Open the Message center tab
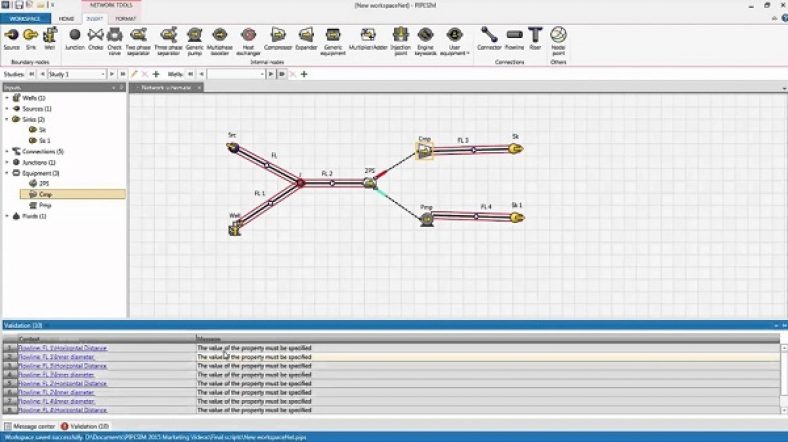 [x=30, y=426]
